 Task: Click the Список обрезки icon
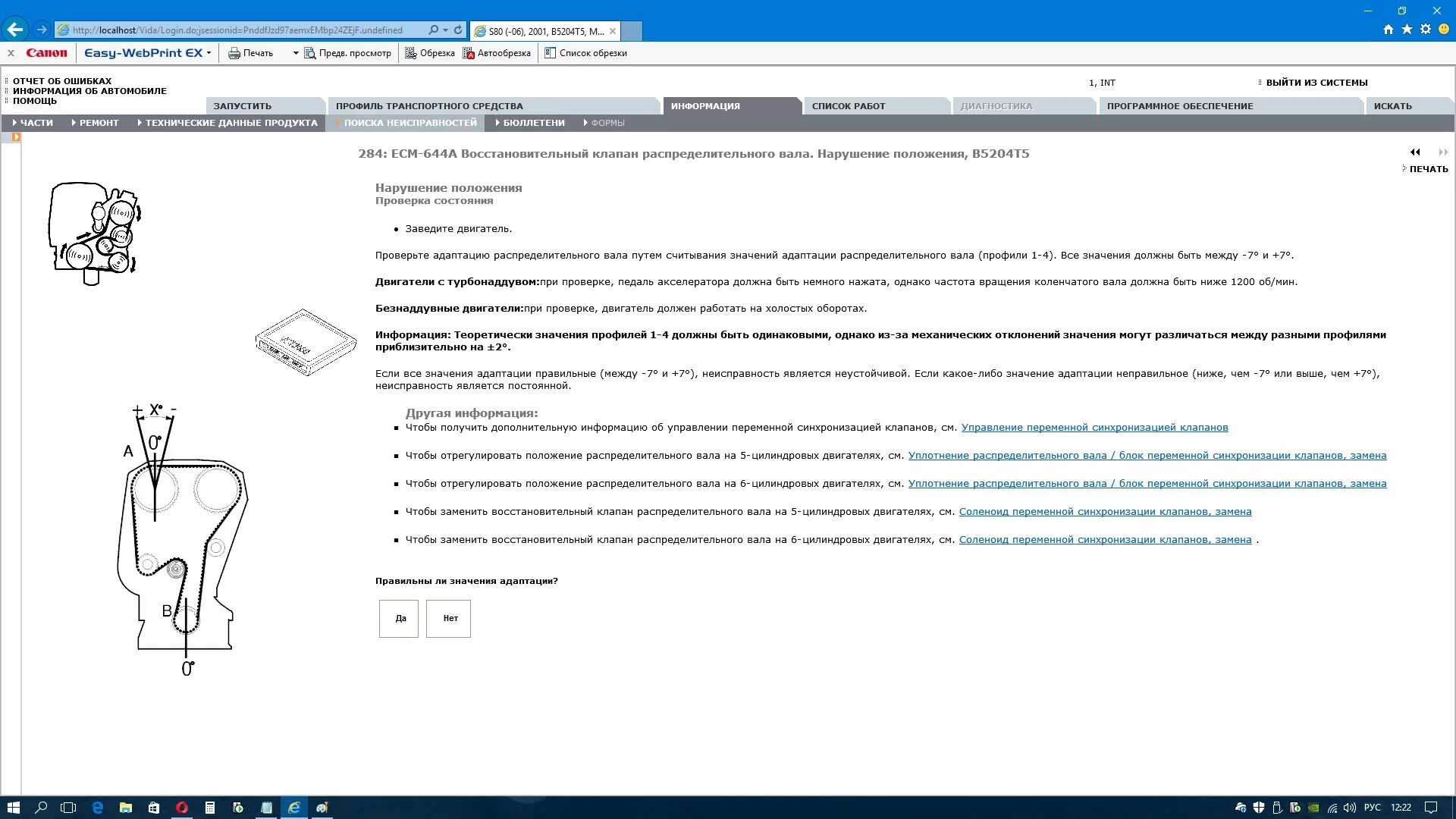pos(551,53)
